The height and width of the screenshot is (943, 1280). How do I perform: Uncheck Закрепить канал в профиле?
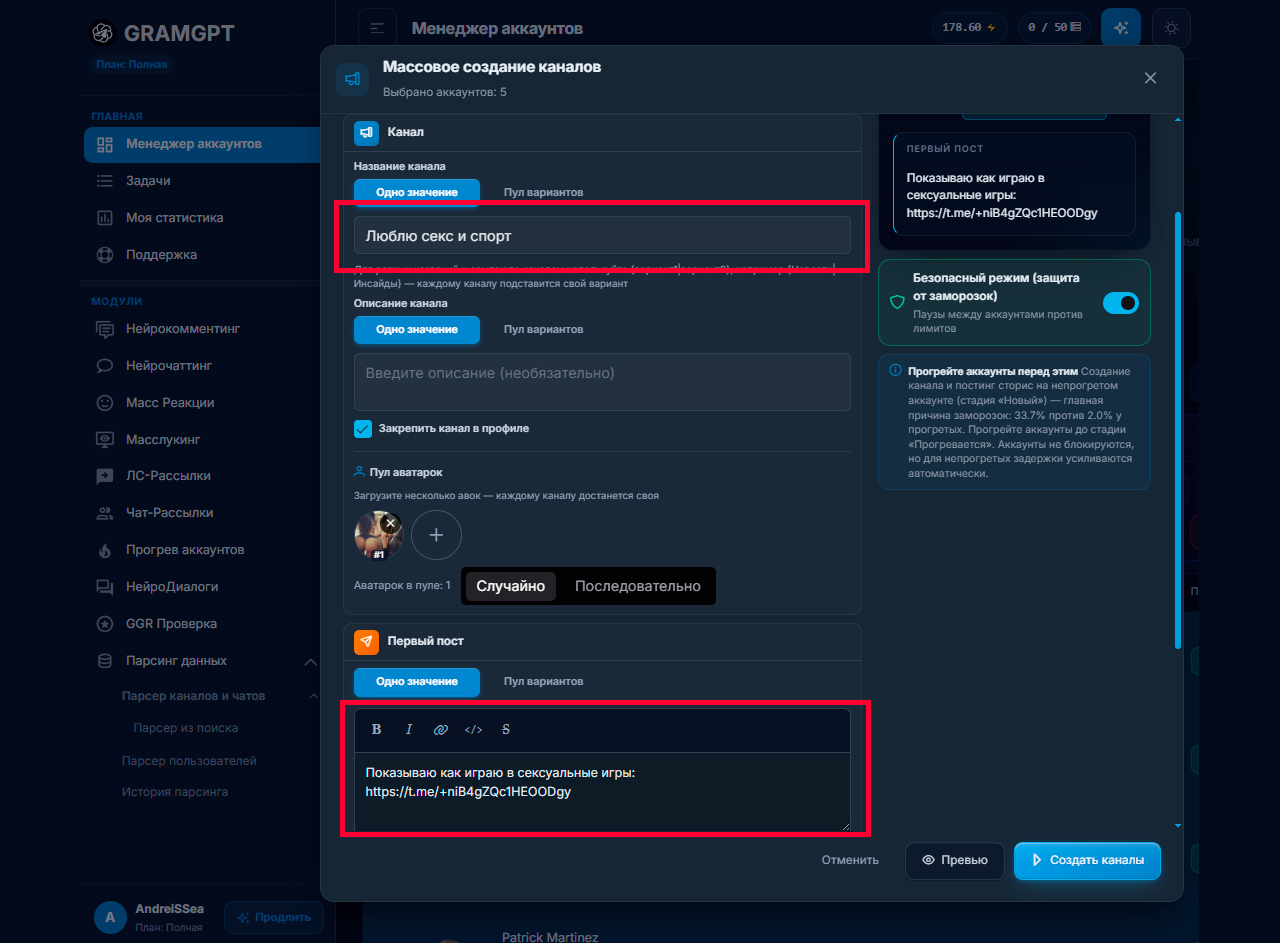click(363, 429)
